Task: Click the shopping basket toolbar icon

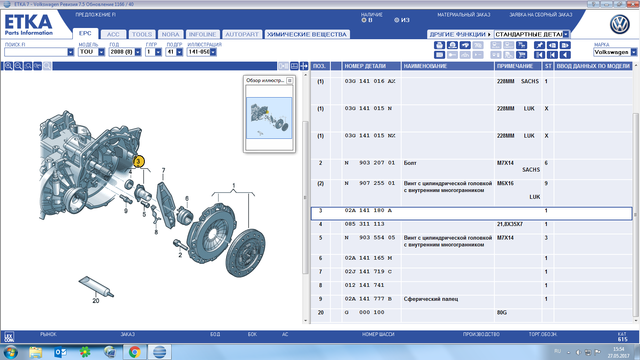Action: tap(439, 45)
